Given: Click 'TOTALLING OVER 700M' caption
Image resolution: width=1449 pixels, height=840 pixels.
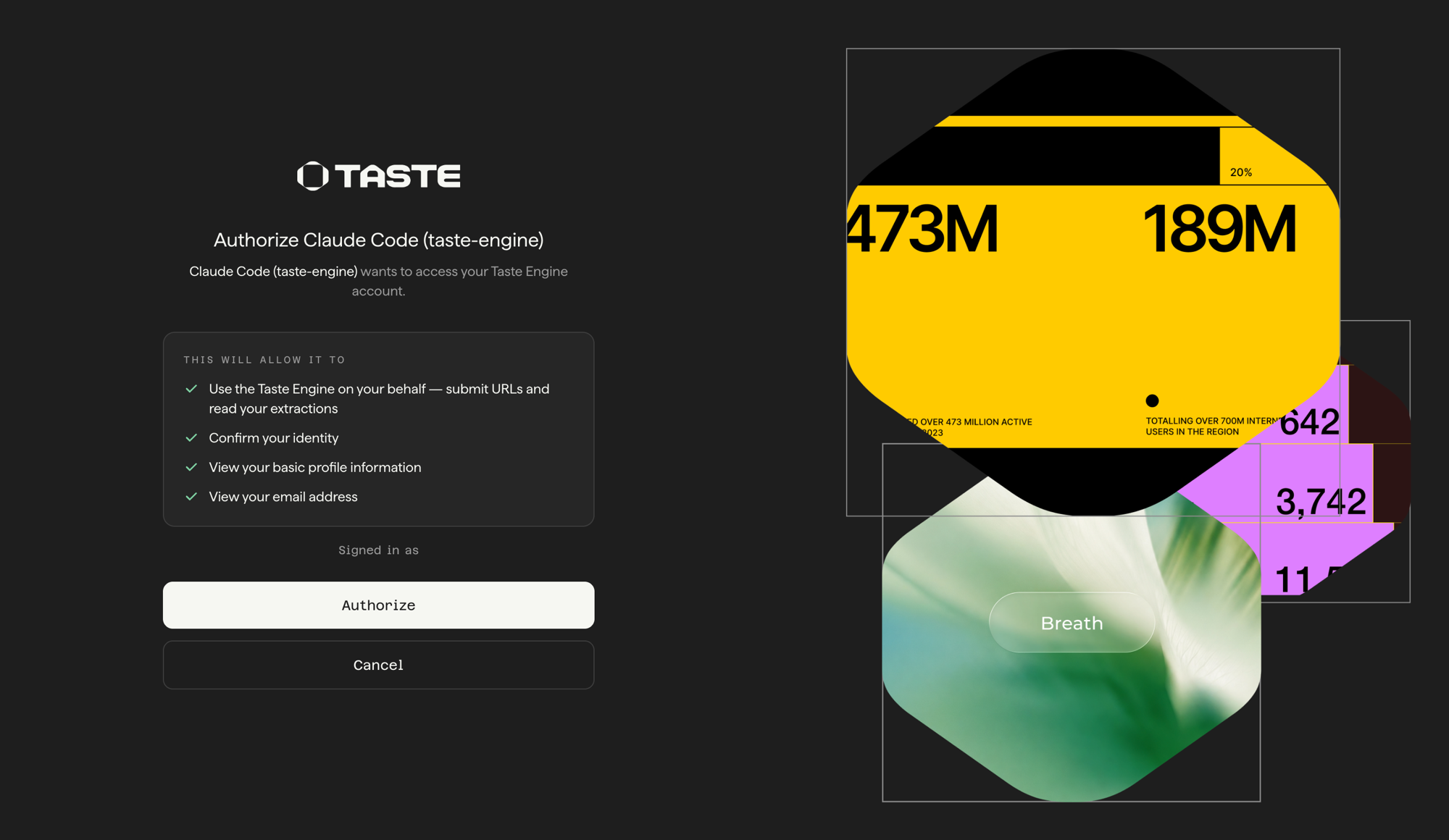Looking at the screenshot, I should pos(1214,426).
